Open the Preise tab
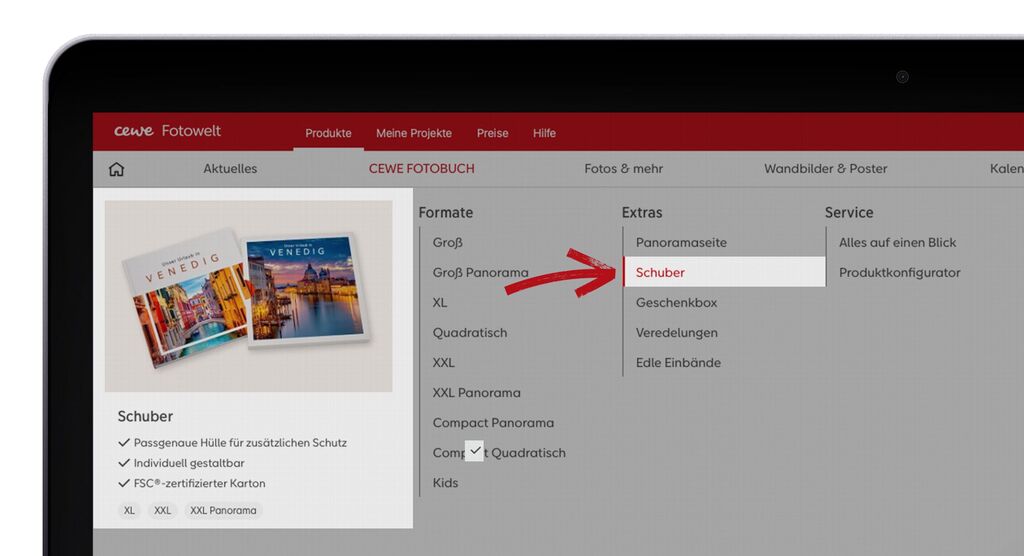The image size is (1024, 556). pos(492,133)
